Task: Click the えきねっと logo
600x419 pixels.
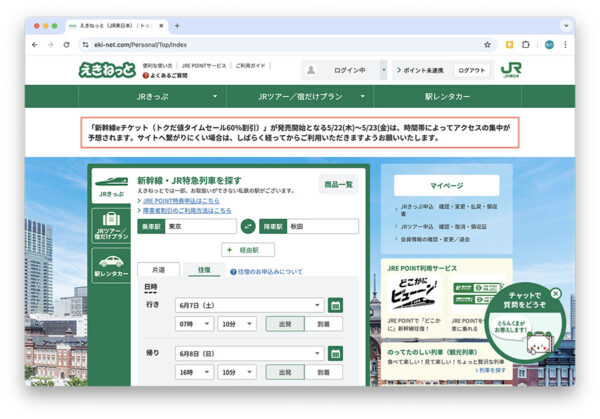Action: coord(107,70)
